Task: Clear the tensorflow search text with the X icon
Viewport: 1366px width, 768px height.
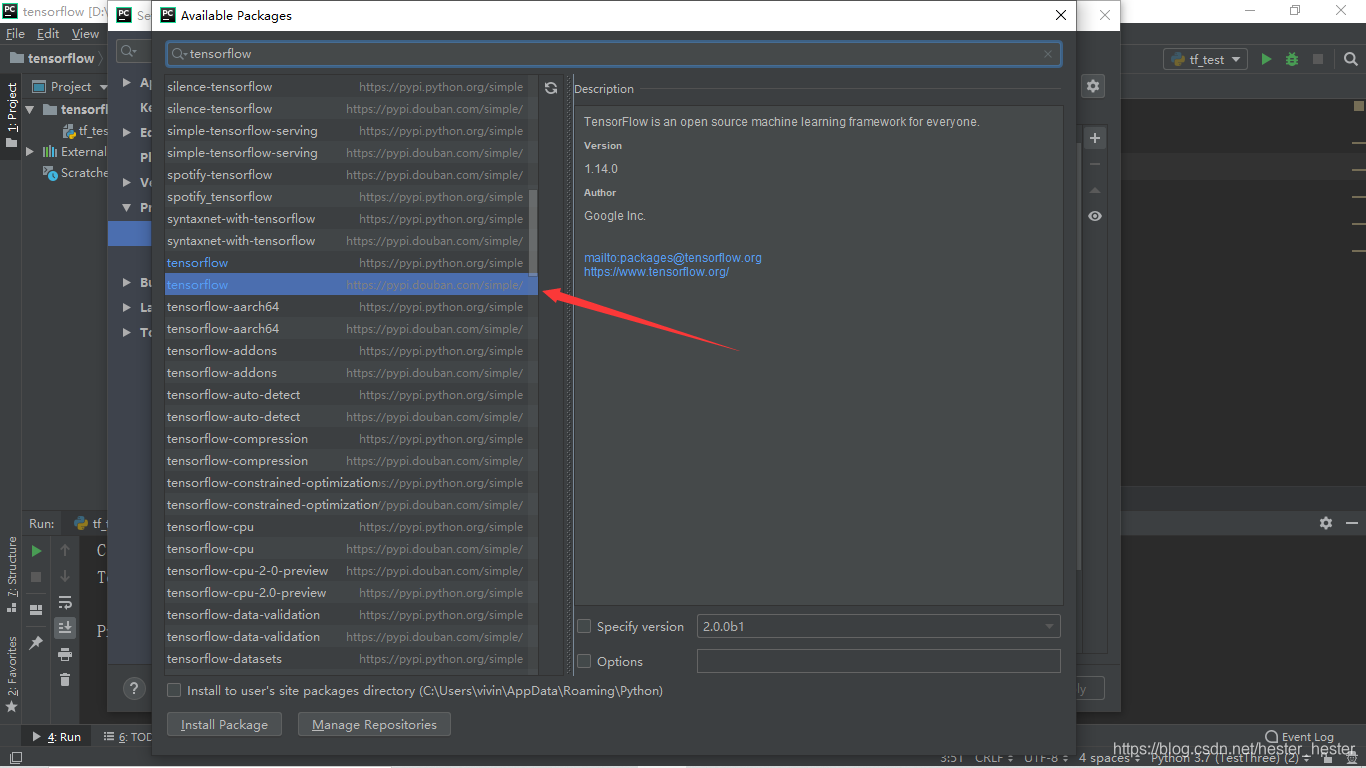Action: [x=1048, y=54]
